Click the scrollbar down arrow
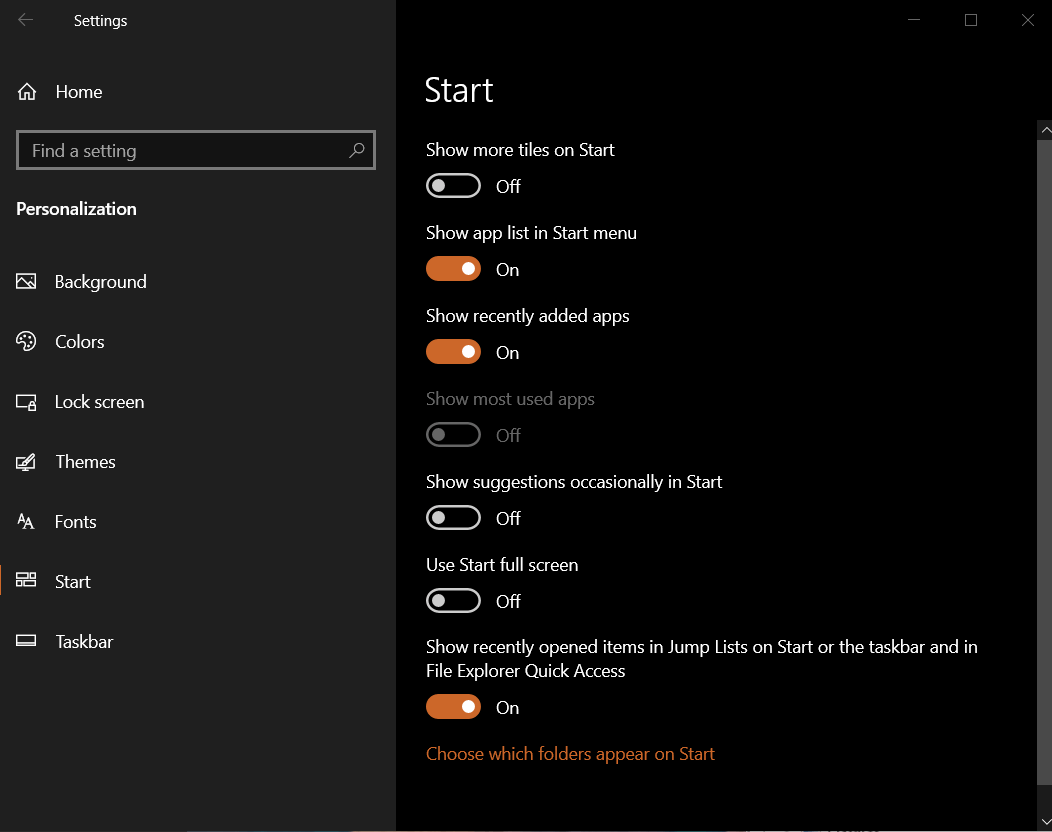Viewport: 1052px width, 832px height. tap(1045, 822)
